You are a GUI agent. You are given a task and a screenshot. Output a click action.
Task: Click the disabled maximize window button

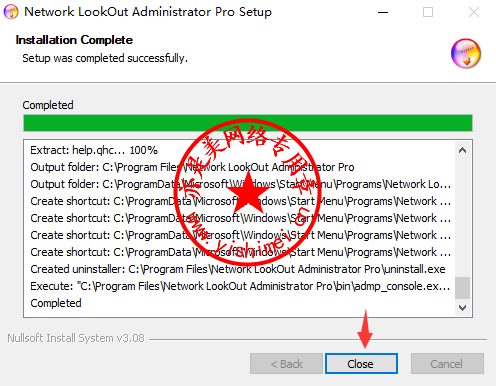(x=428, y=12)
